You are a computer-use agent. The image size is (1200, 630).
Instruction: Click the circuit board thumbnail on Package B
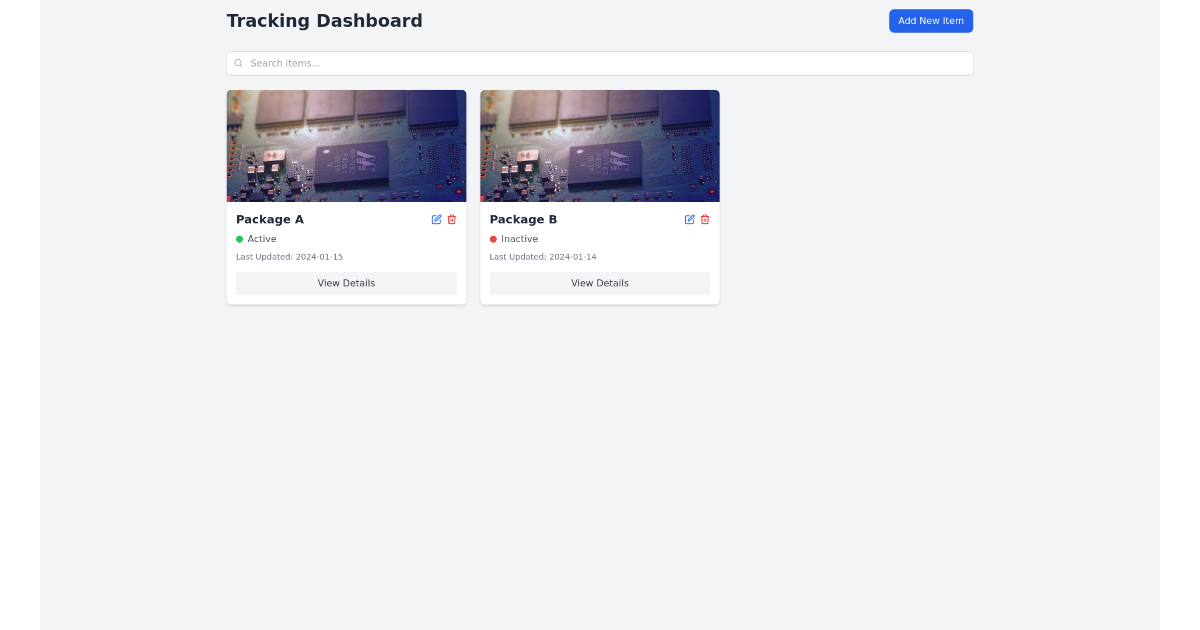point(599,145)
